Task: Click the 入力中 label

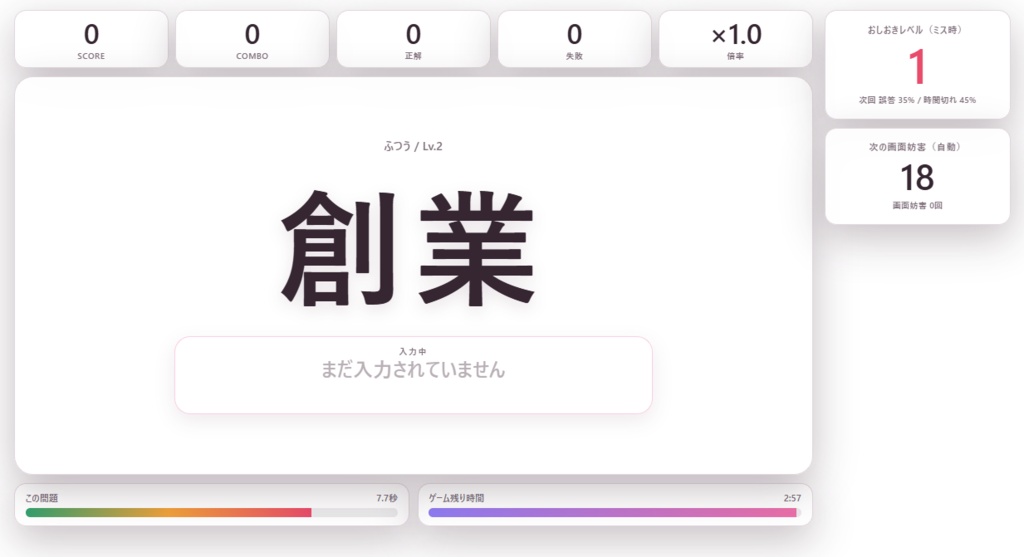Action: point(413,351)
